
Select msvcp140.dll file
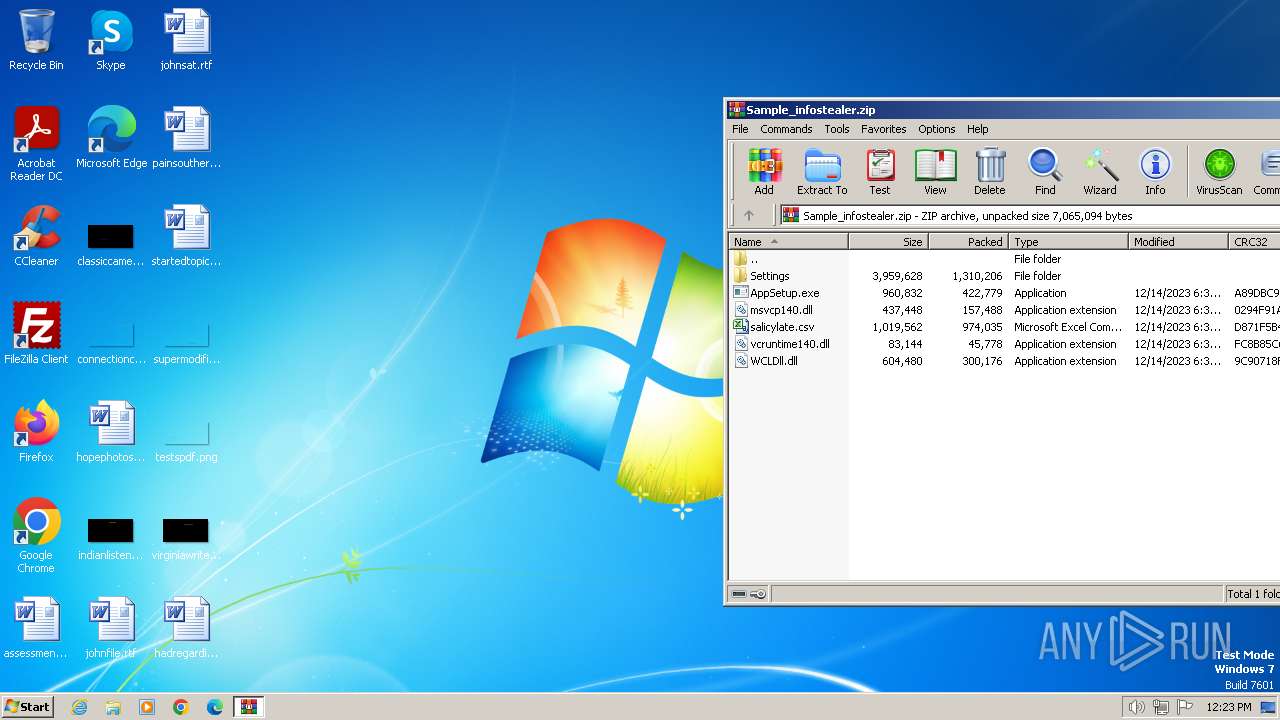(x=1004, y=310)
